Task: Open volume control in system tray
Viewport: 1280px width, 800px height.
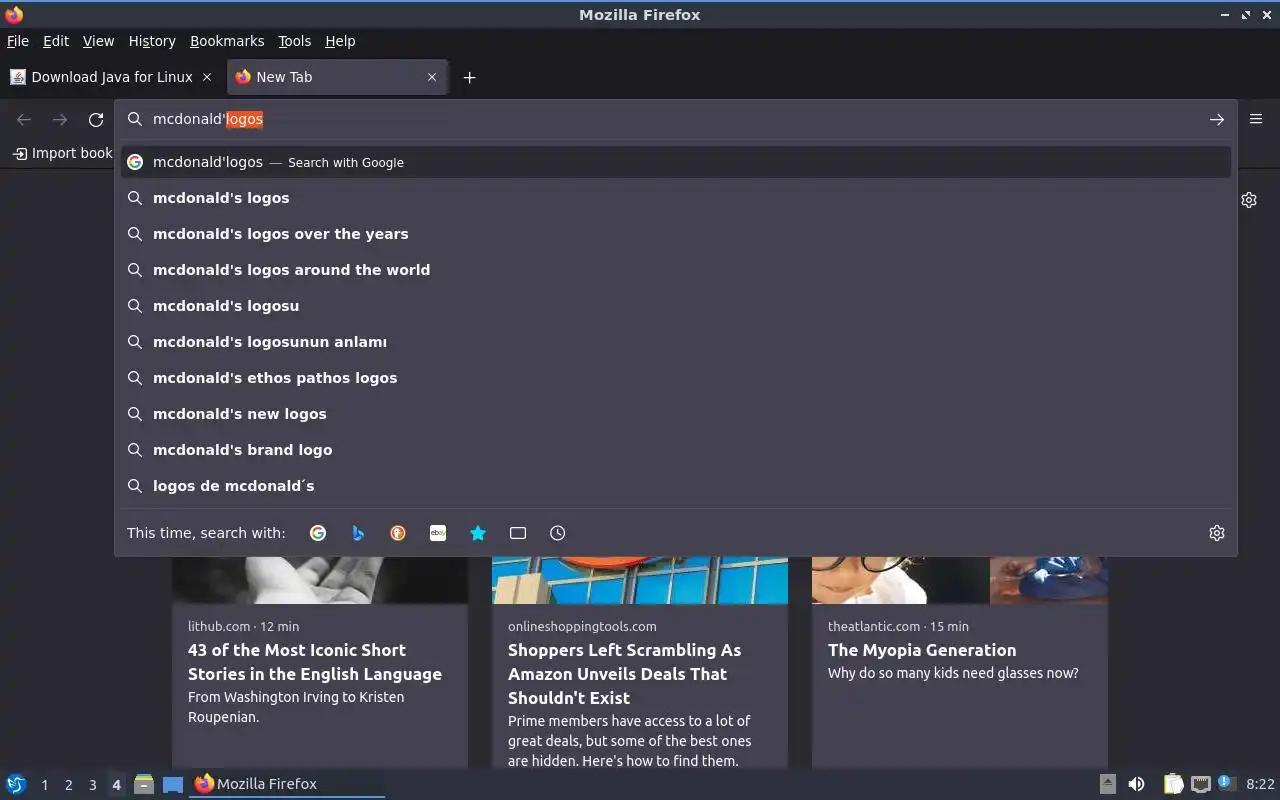Action: (1136, 784)
